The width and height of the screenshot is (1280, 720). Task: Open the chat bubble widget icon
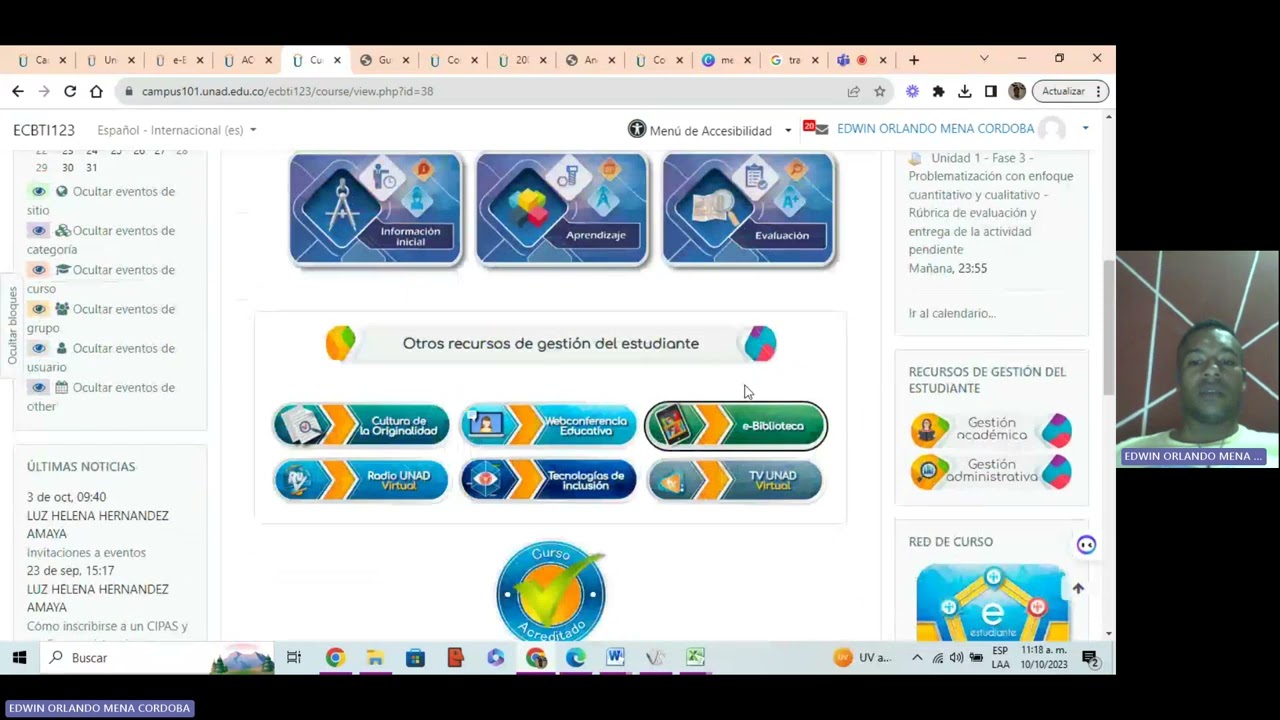(x=1086, y=545)
